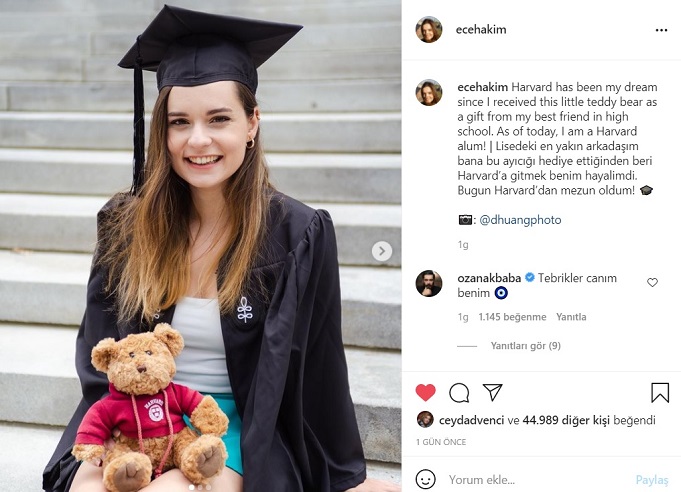Open emoji picker smiley icon

point(426,479)
